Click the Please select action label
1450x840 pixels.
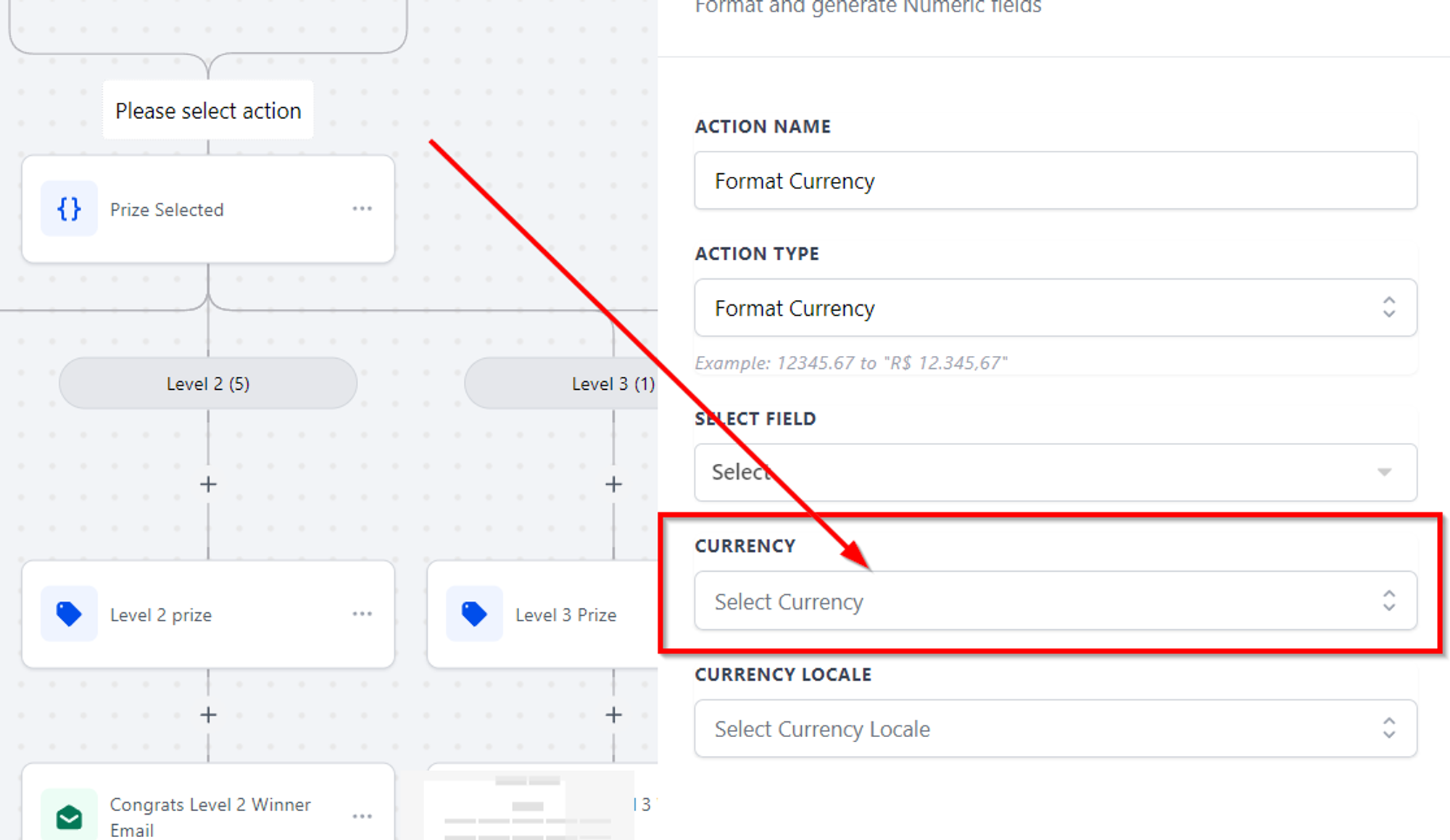pos(208,110)
